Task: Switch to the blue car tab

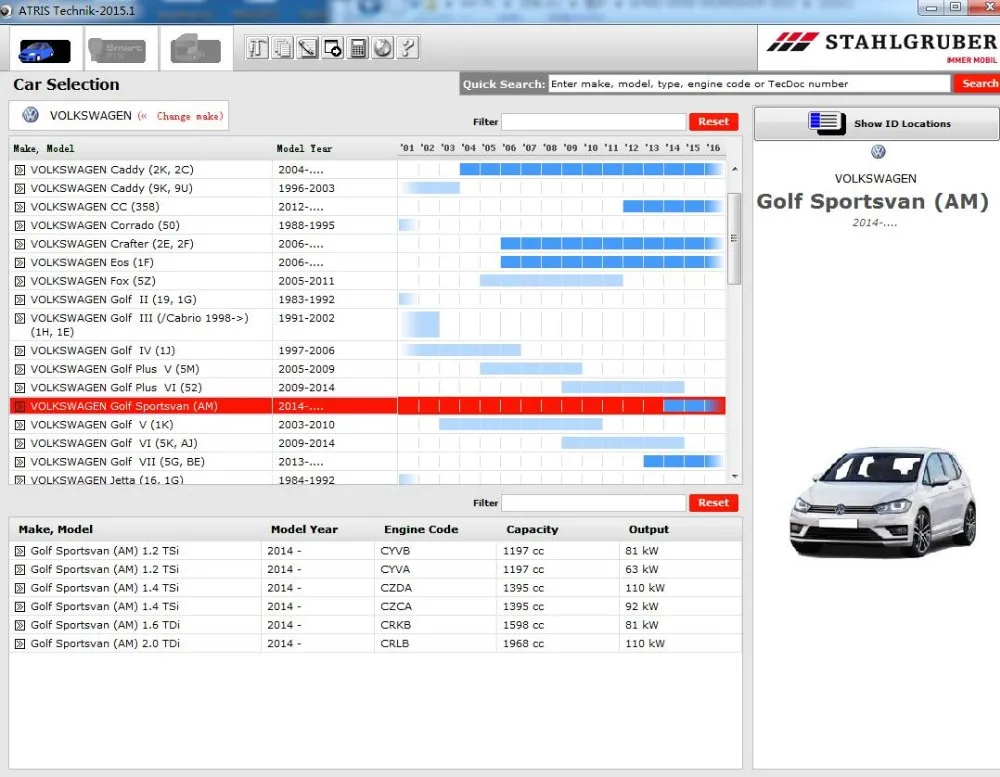Action: click(45, 51)
